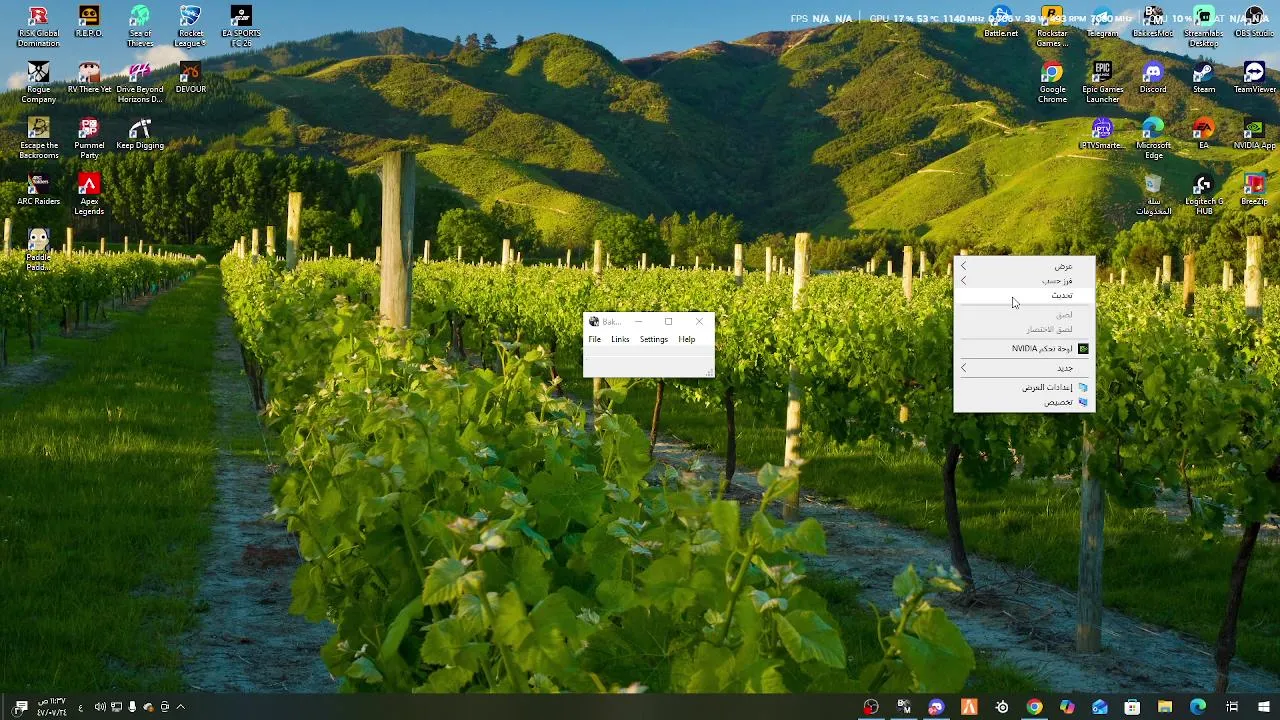Select the TeamViewer desktop icon
1280x720 pixels.
tap(1254, 79)
